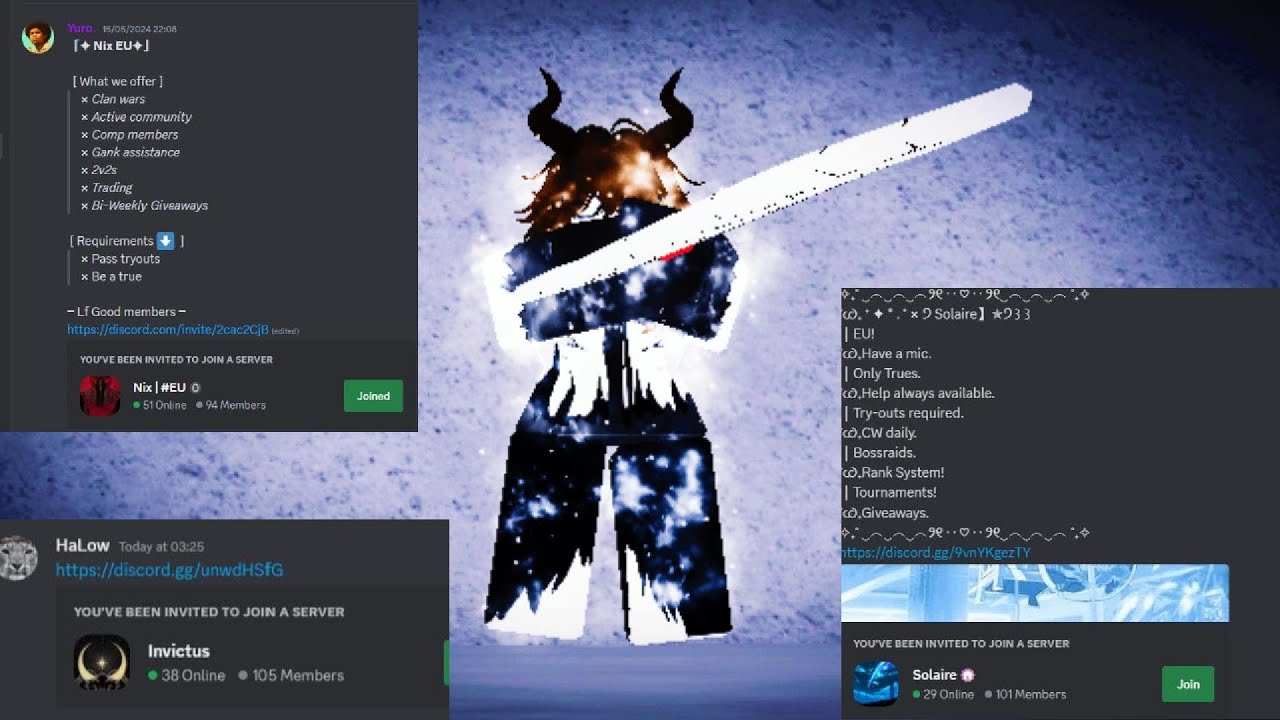Open the discord.com/invite/2cac2CjB link
The image size is (1280, 720).
point(168,329)
